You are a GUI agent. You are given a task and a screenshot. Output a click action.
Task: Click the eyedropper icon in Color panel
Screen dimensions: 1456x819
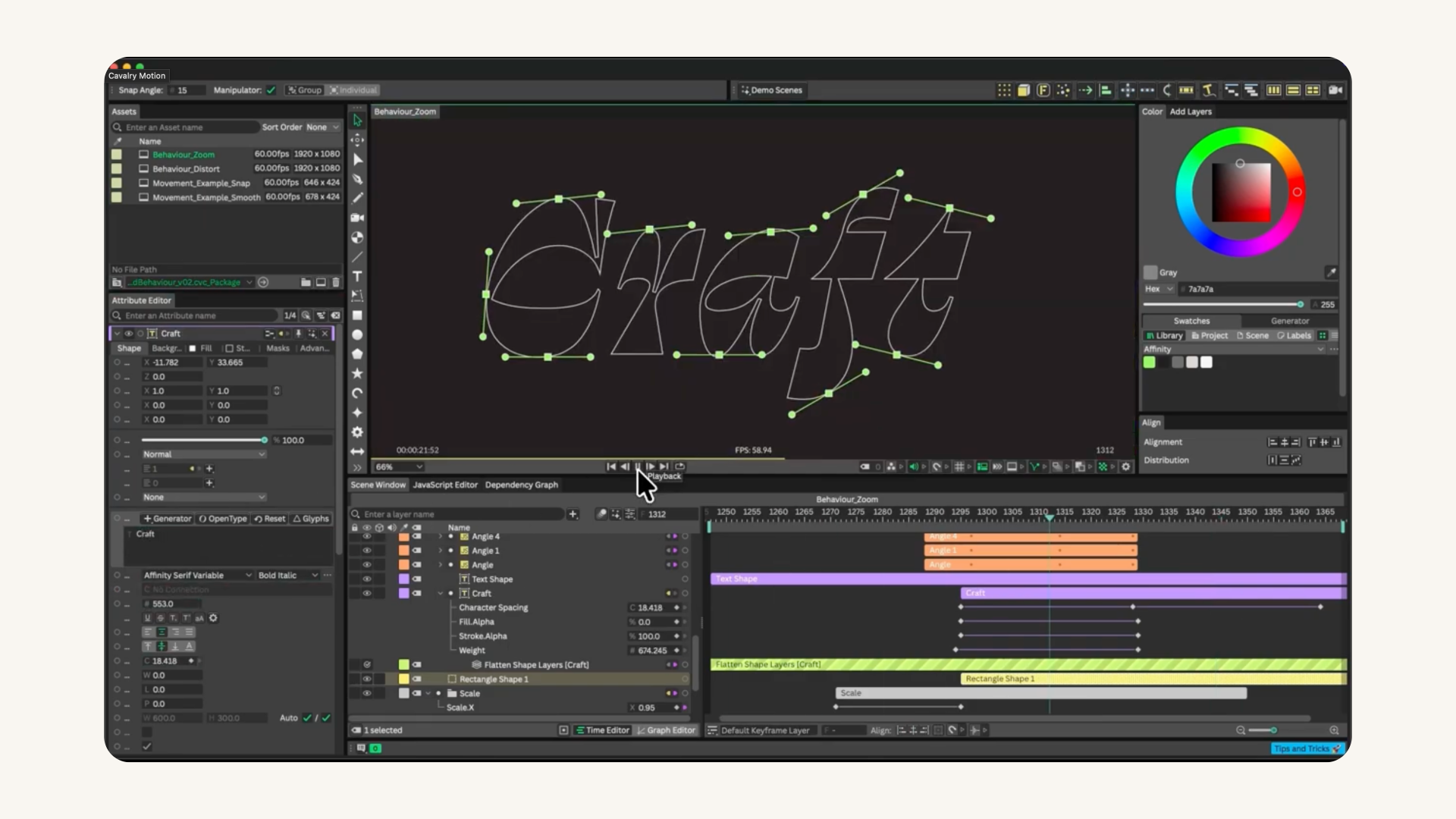[x=1331, y=272]
